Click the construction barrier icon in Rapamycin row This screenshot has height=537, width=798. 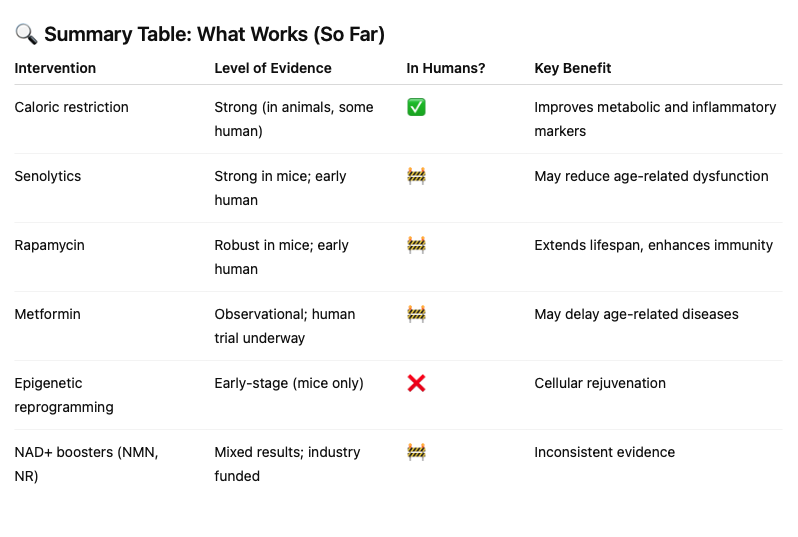coord(416,245)
